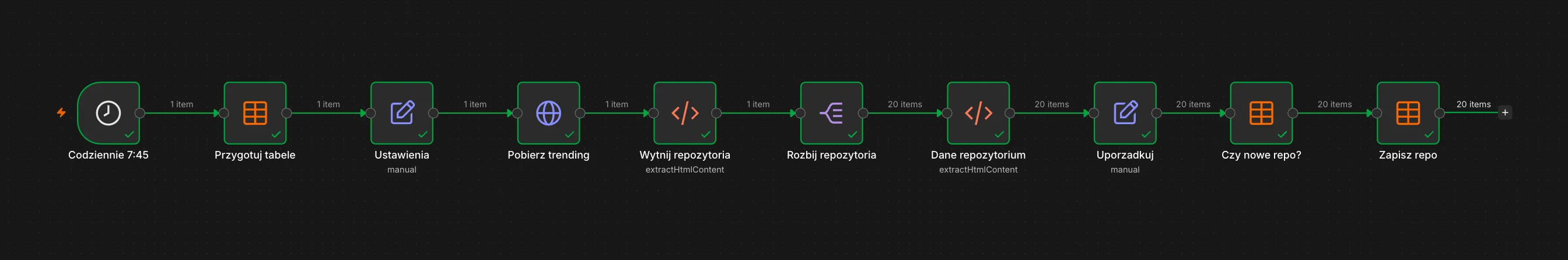Click the 1 item label after Pobierz trending
This screenshot has width=1568, height=260.
point(617,104)
